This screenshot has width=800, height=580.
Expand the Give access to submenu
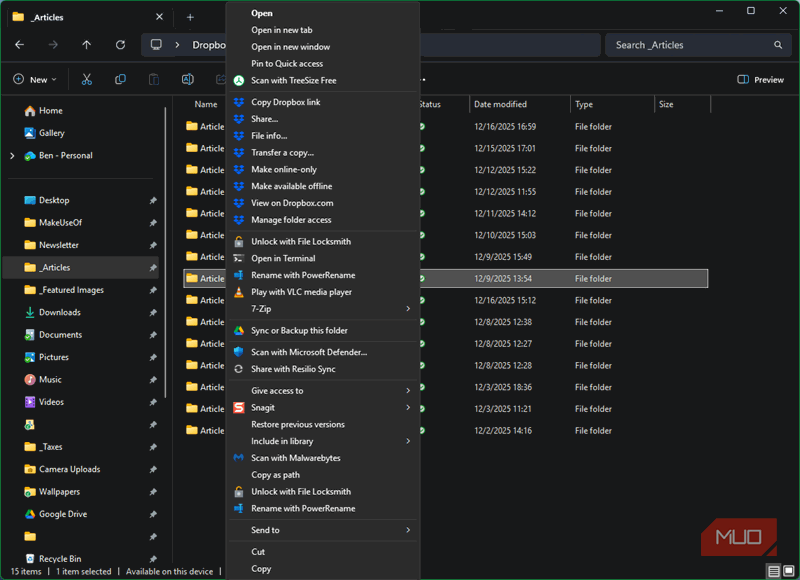coord(322,391)
